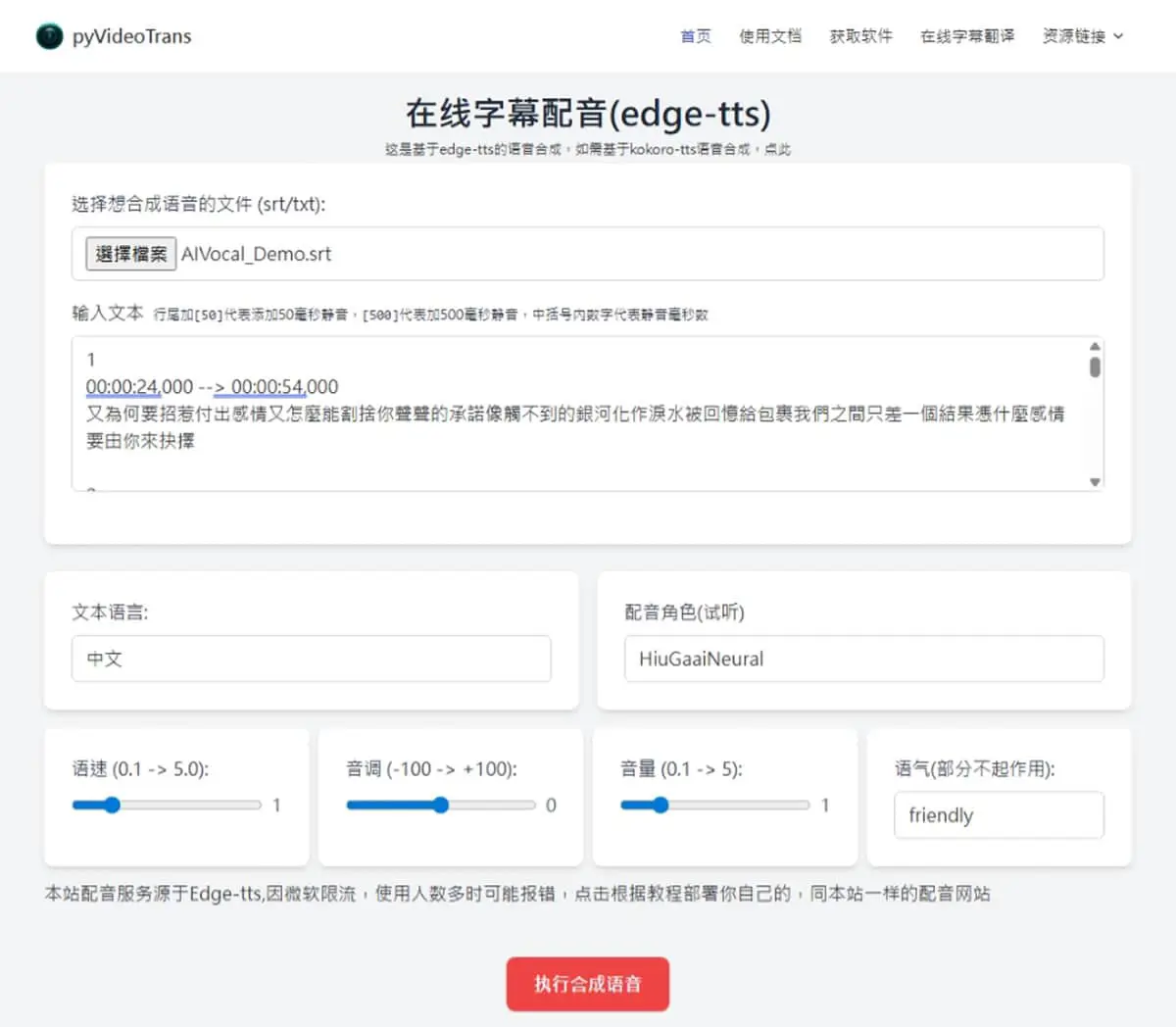Click the textarea scroll up arrow
Image resolution: width=1176 pixels, height=1027 pixels.
(x=1095, y=346)
